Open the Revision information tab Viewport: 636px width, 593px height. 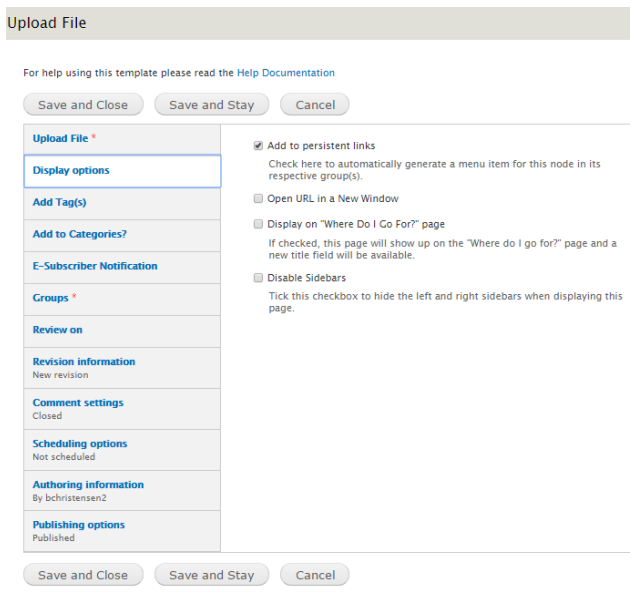click(122, 367)
